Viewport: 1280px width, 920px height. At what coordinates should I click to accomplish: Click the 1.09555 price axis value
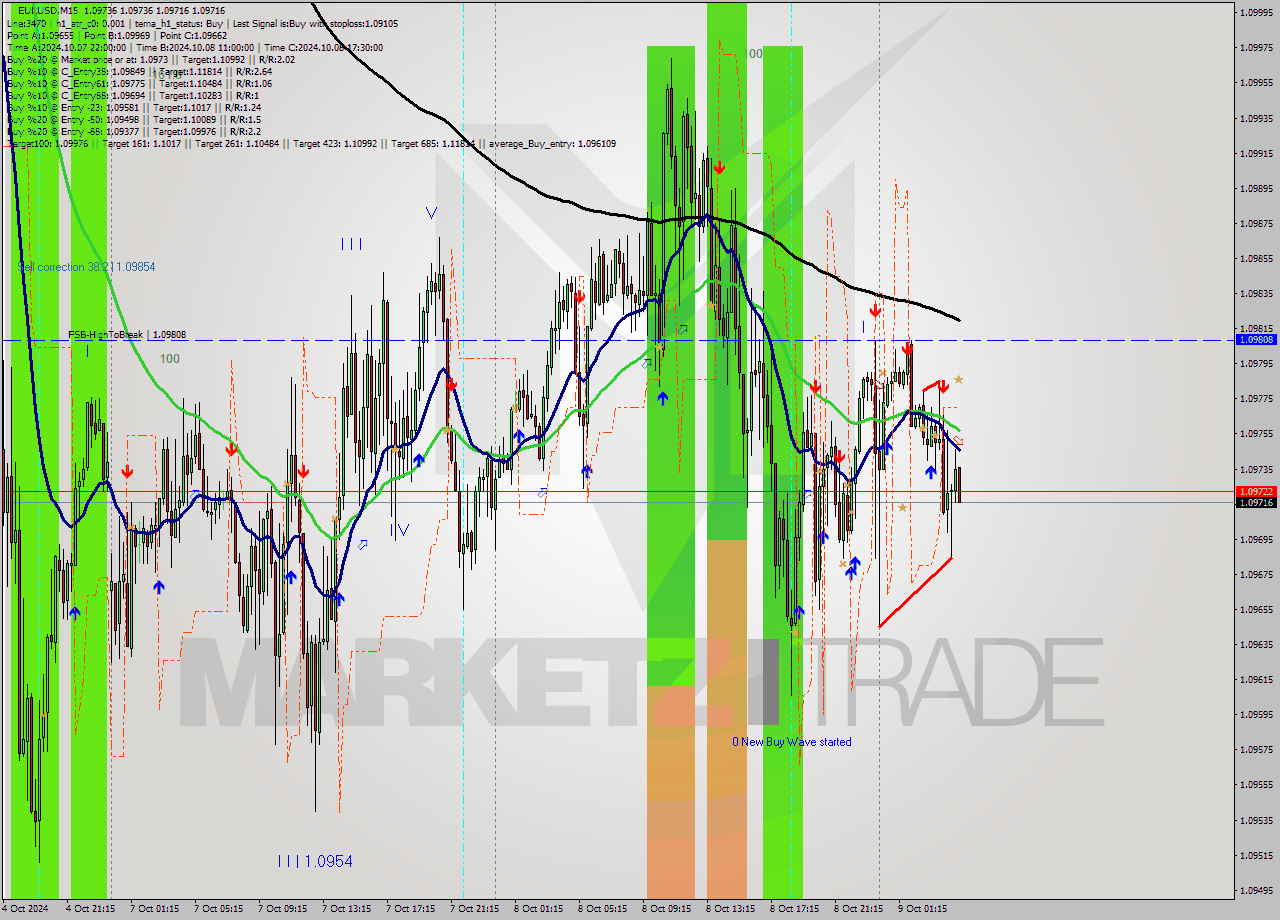pos(1256,784)
